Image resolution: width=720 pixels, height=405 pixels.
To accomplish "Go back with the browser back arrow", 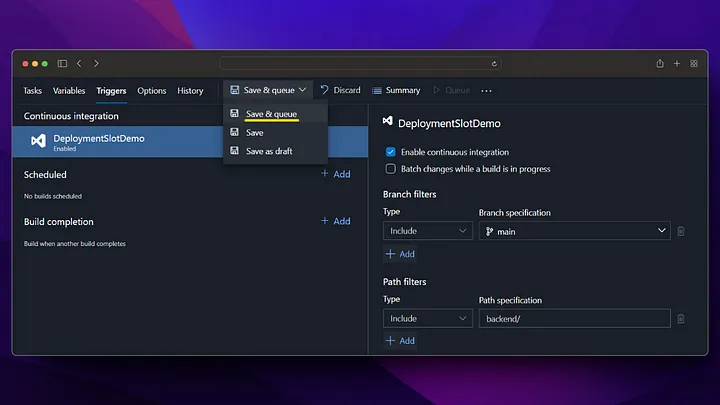I will point(79,63).
